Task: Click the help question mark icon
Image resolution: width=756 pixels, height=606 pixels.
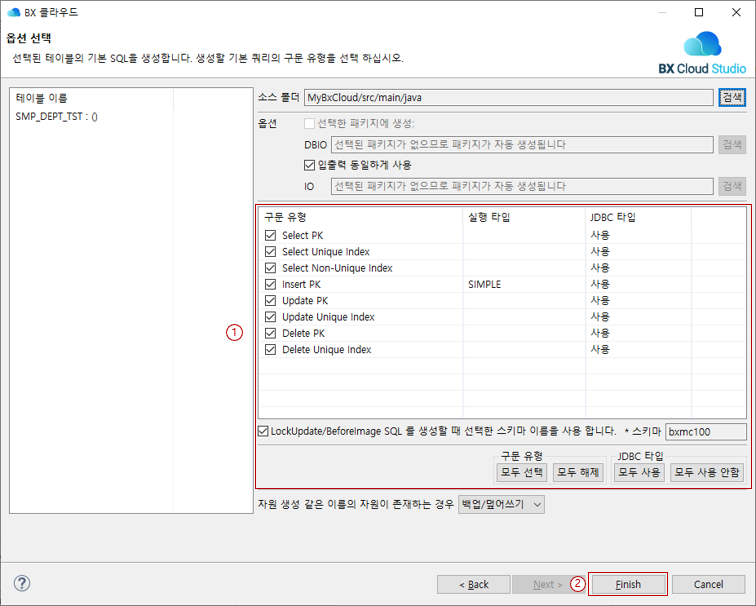Action: tap(21, 583)
